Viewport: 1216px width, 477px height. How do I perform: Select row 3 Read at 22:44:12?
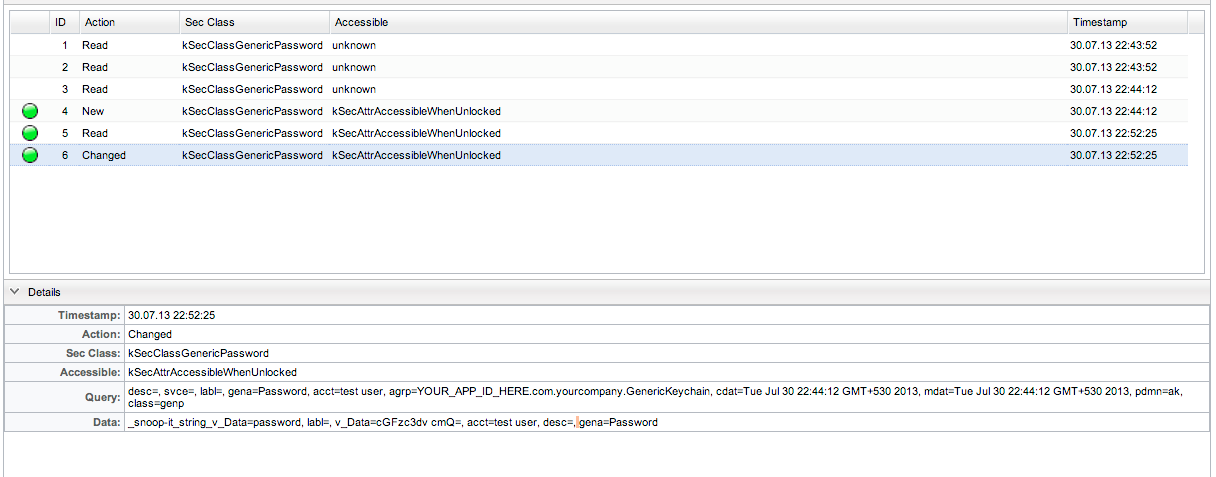(95, 89)
